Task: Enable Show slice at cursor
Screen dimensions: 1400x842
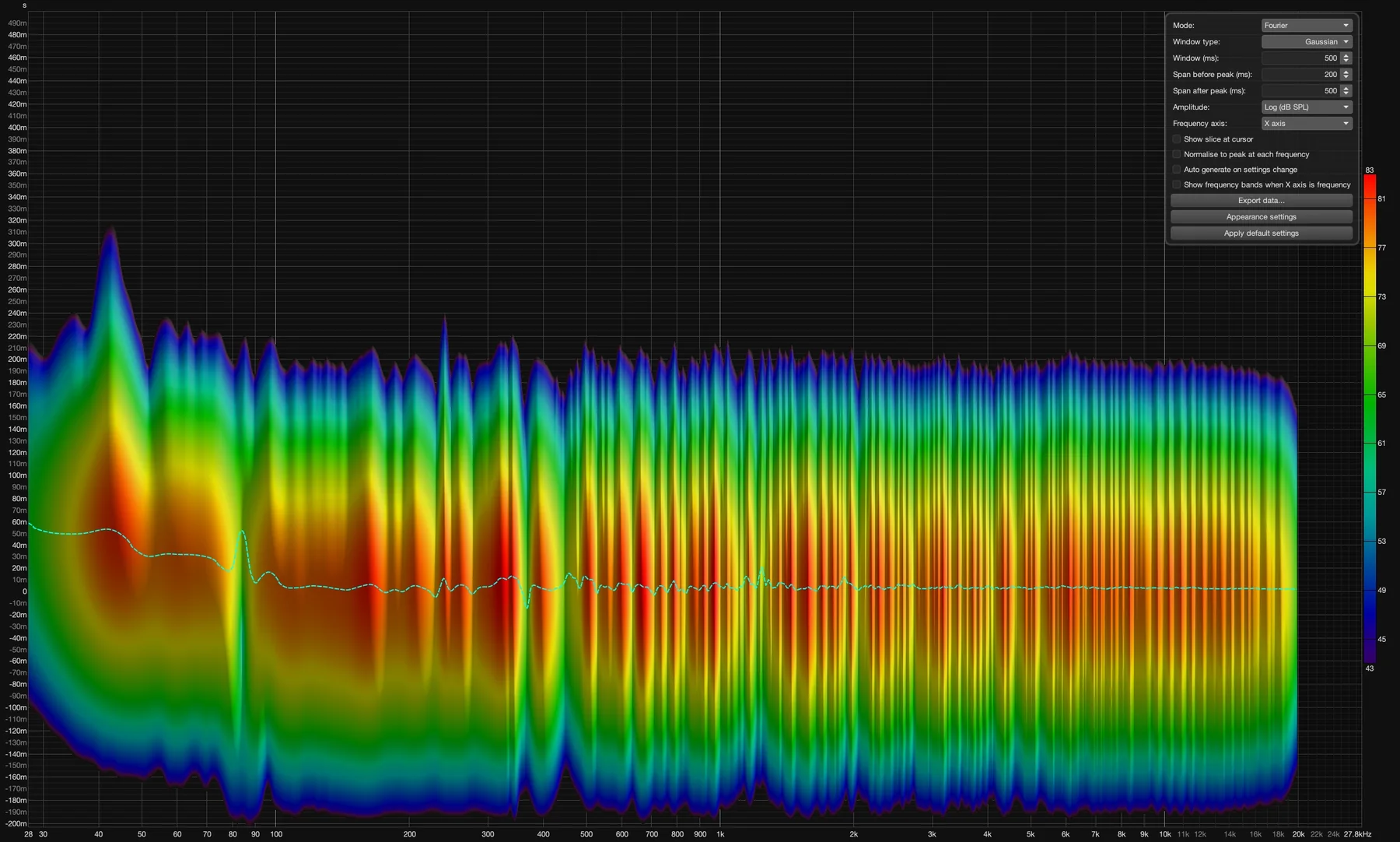Action: point(1177,139)
